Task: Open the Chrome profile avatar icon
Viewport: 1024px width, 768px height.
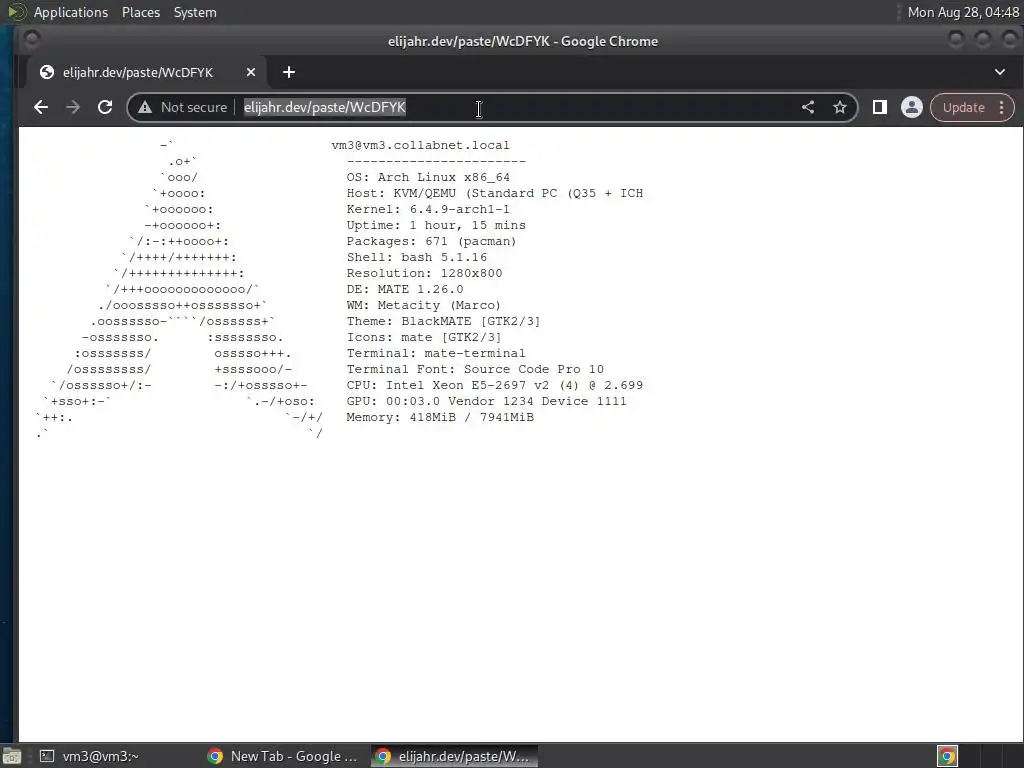Action: 912,107
